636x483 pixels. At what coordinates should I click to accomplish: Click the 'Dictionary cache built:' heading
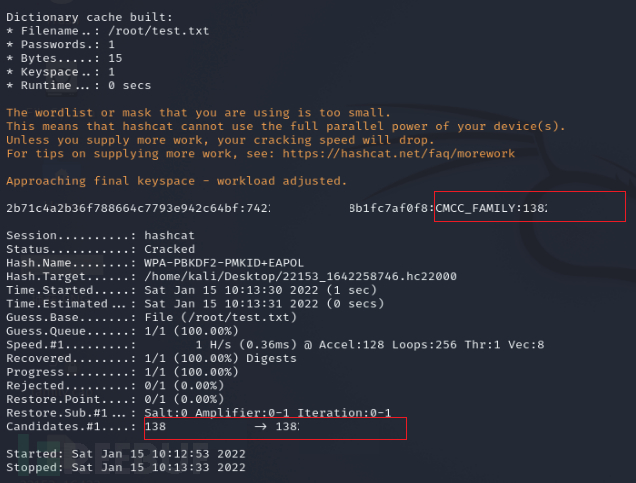(89, 17)
